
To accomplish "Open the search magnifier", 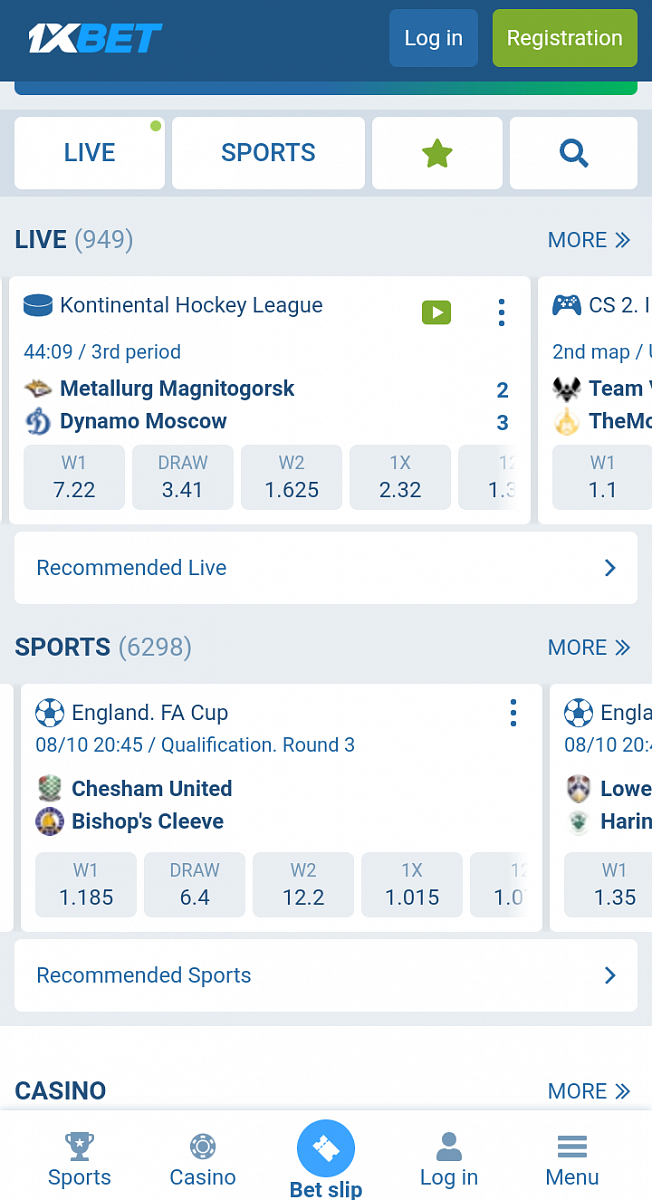I will click(573, 153).
